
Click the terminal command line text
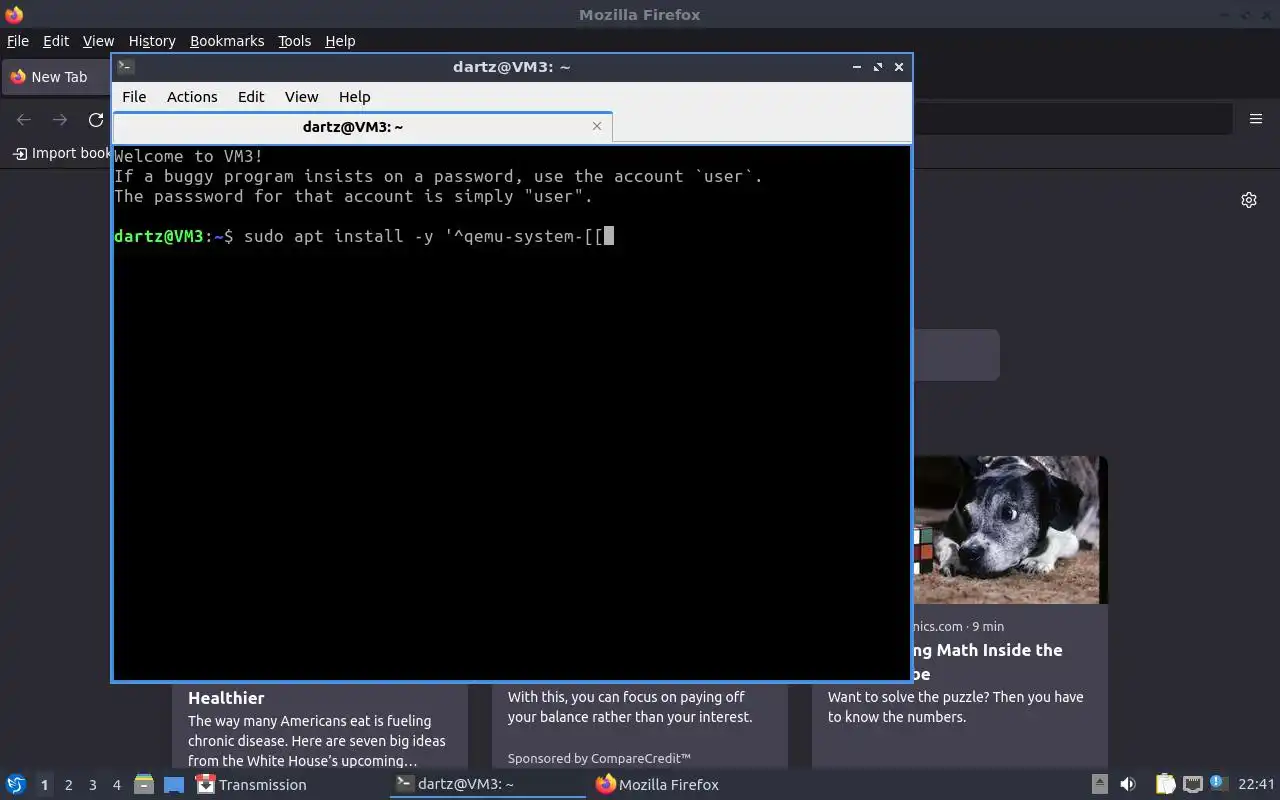click(x=364, y=236)
